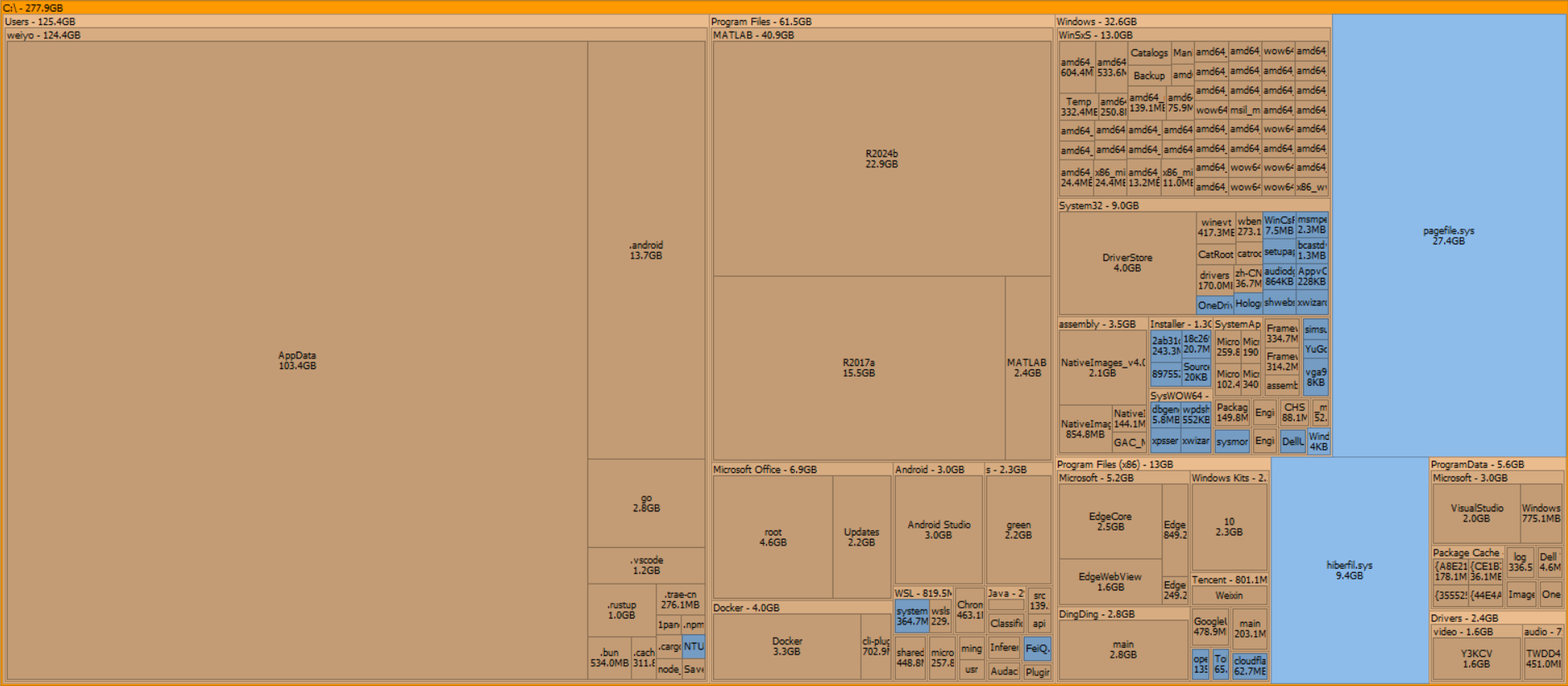This screenshot has width=1568, height=686.
Task: Select the log 336.5 block
Action: click(1520, 562)
